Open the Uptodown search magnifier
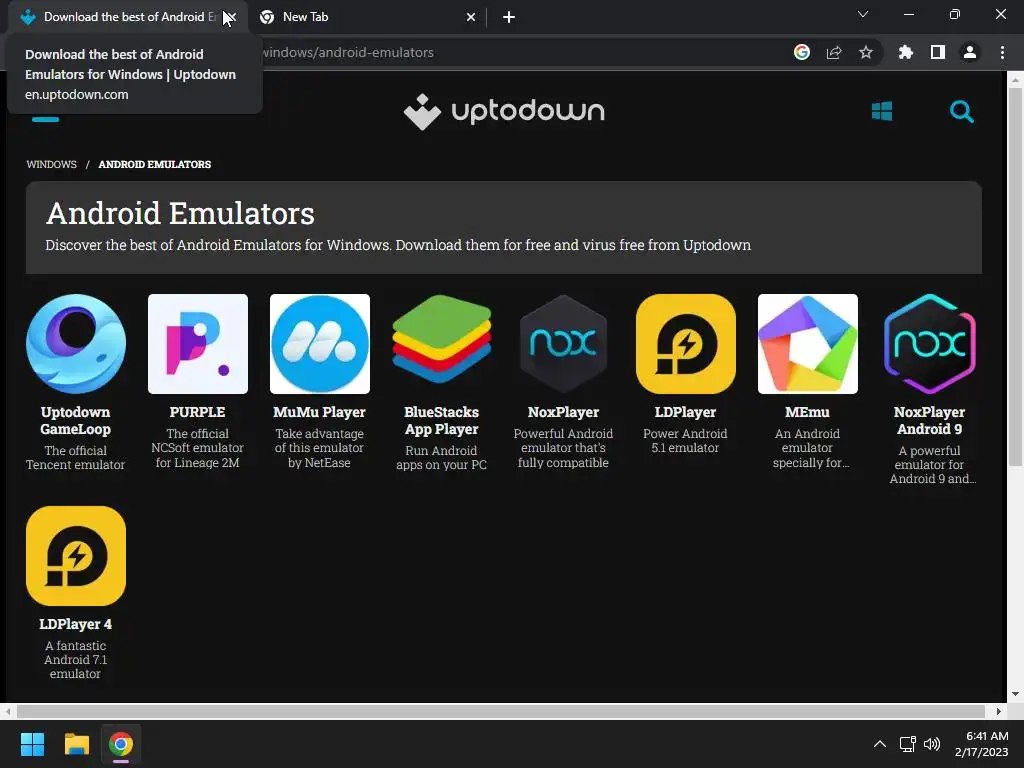The height and width of the screenshot is (768, 1024). [x=961, y=112]
